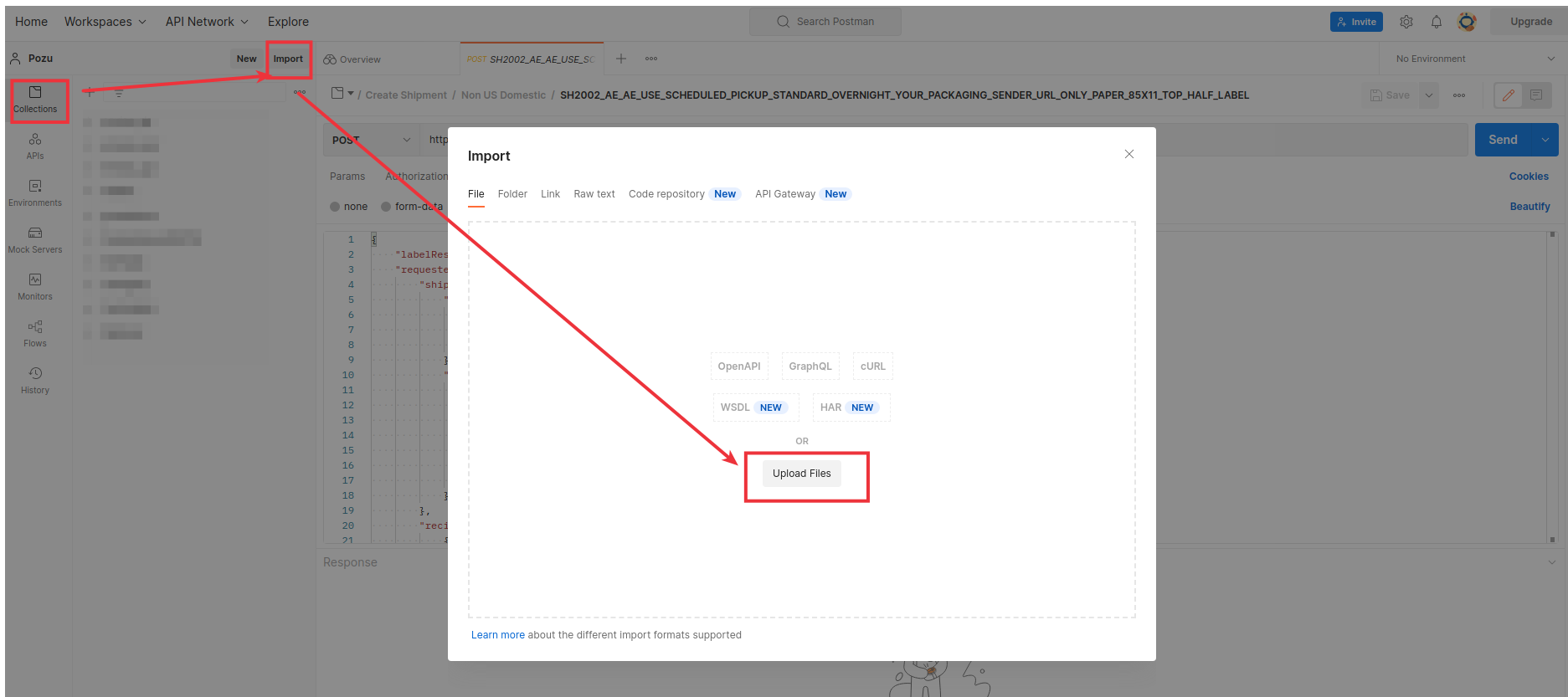This screenshot has height=697, width=1568.
Task: Open the Flows sidebar section
Action: point(35,333)
